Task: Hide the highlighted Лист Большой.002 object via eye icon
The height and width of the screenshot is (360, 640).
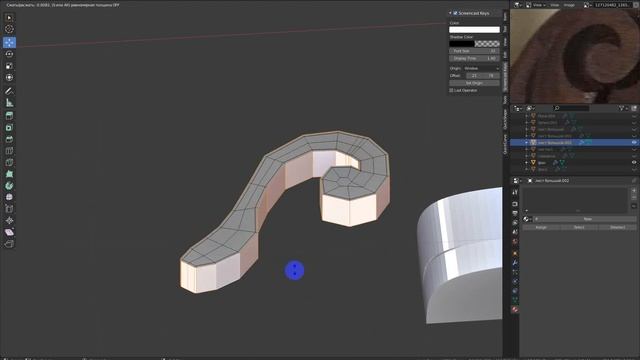Action: click(634, 142)
